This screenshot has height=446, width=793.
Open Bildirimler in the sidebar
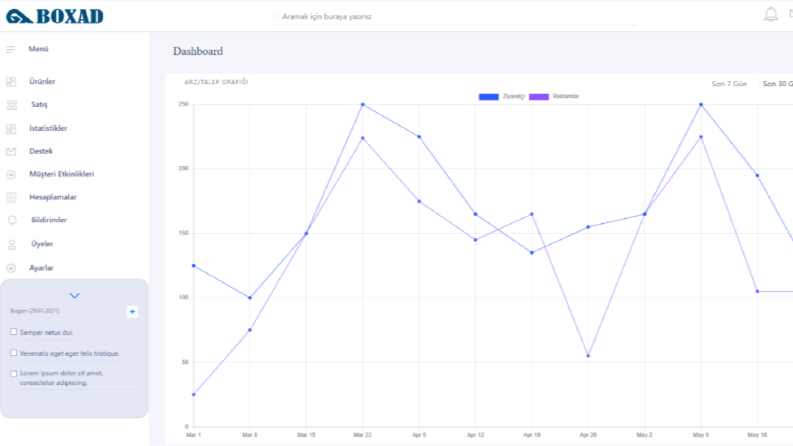(49, 219)
